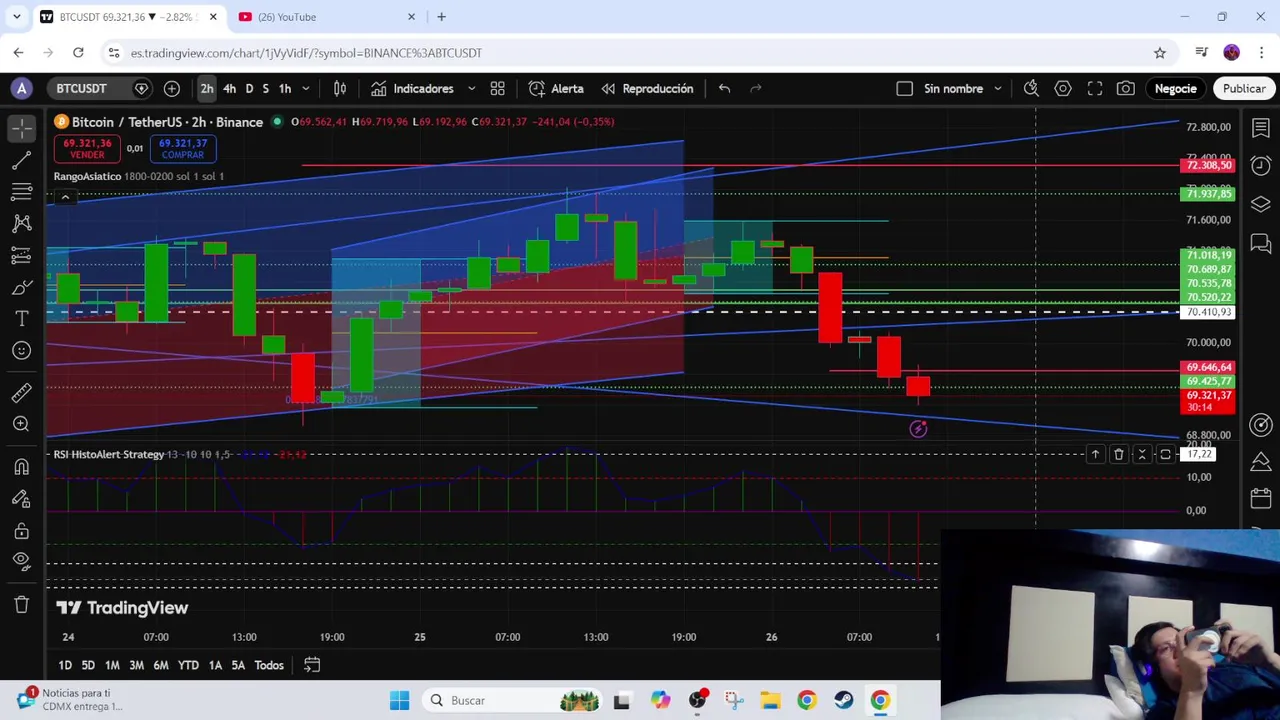Viewport: 1280px width, 720px height.
Task: Select the text annotation tool
Action: click(x=22, y=319)
